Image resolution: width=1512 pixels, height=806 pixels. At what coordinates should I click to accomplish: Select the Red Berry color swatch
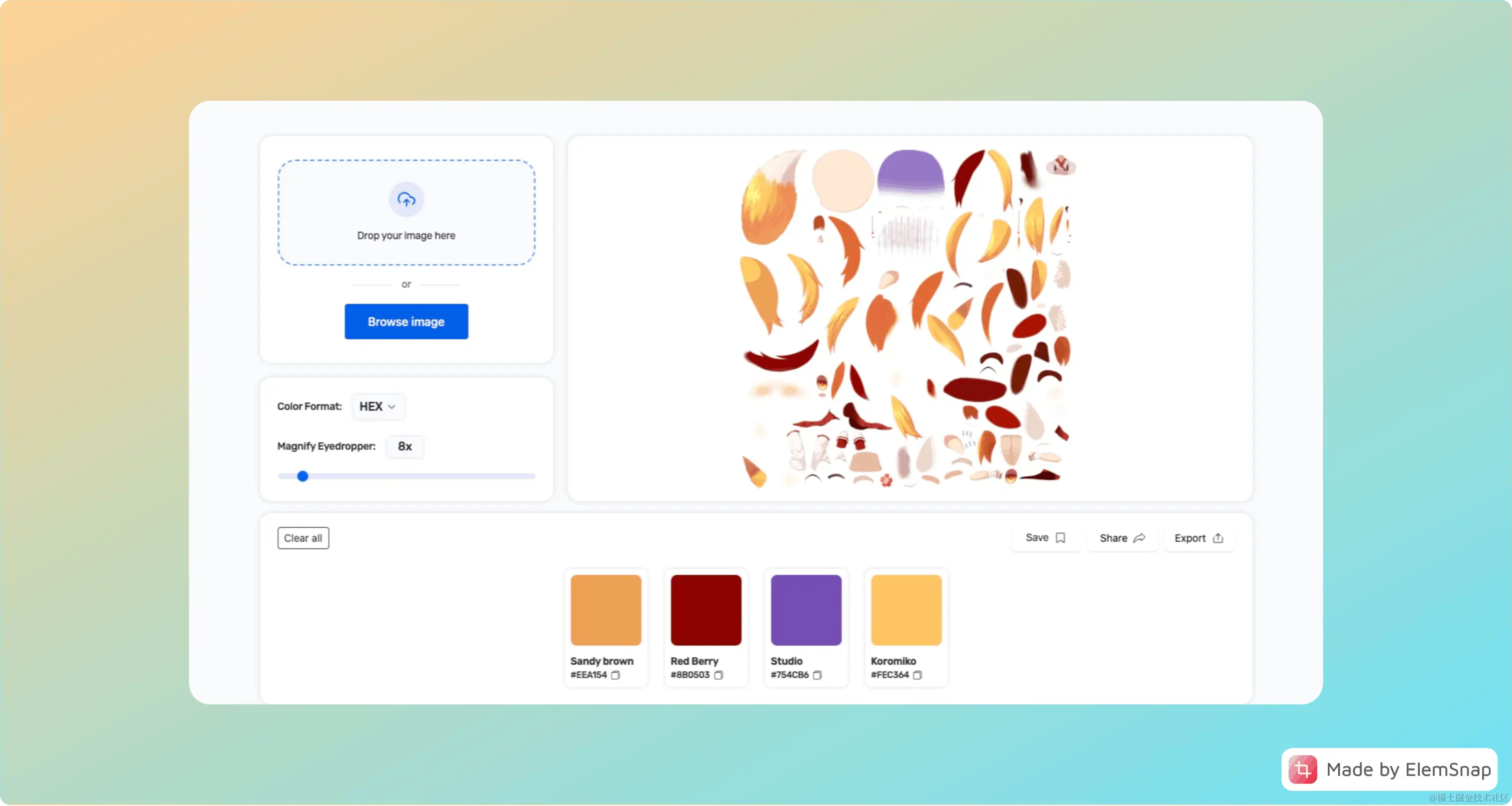point(705,610)
